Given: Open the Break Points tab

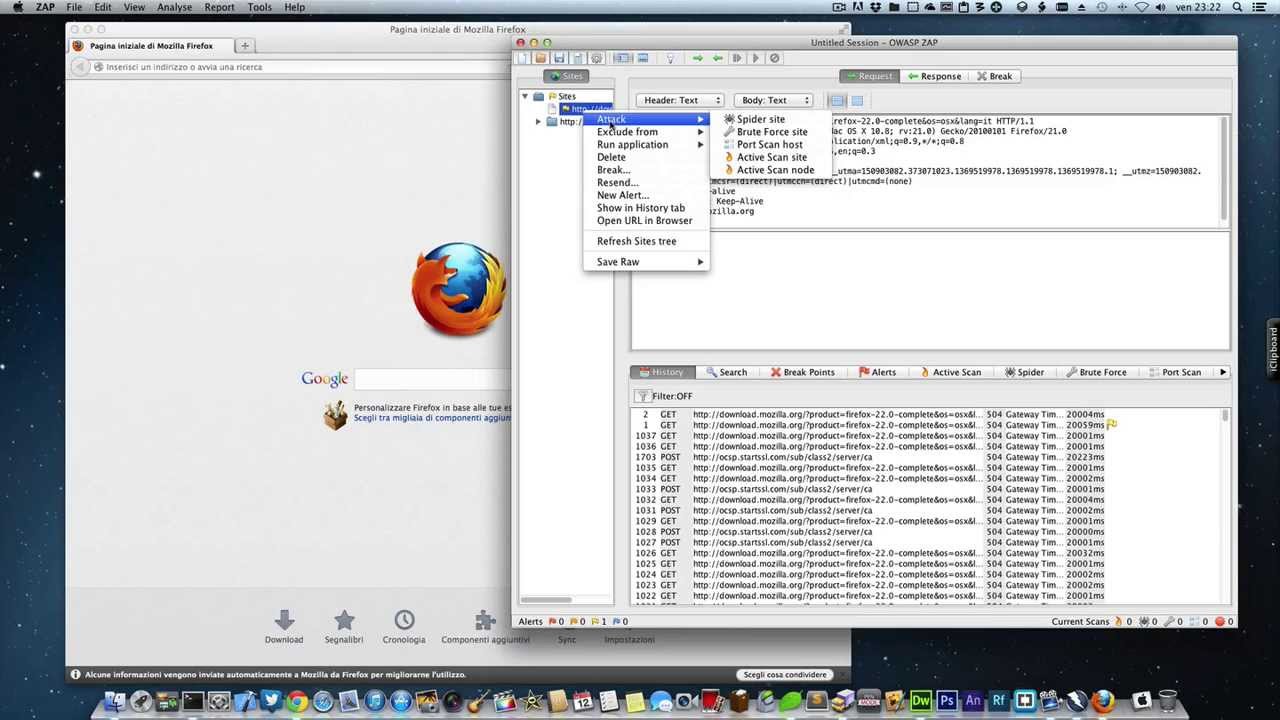Looking at the screenshot, I should pyautogui.click(x=802, y=372).
